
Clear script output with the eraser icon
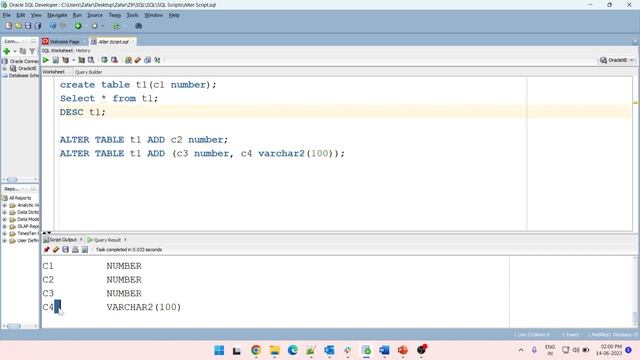(x=56, y=249)
